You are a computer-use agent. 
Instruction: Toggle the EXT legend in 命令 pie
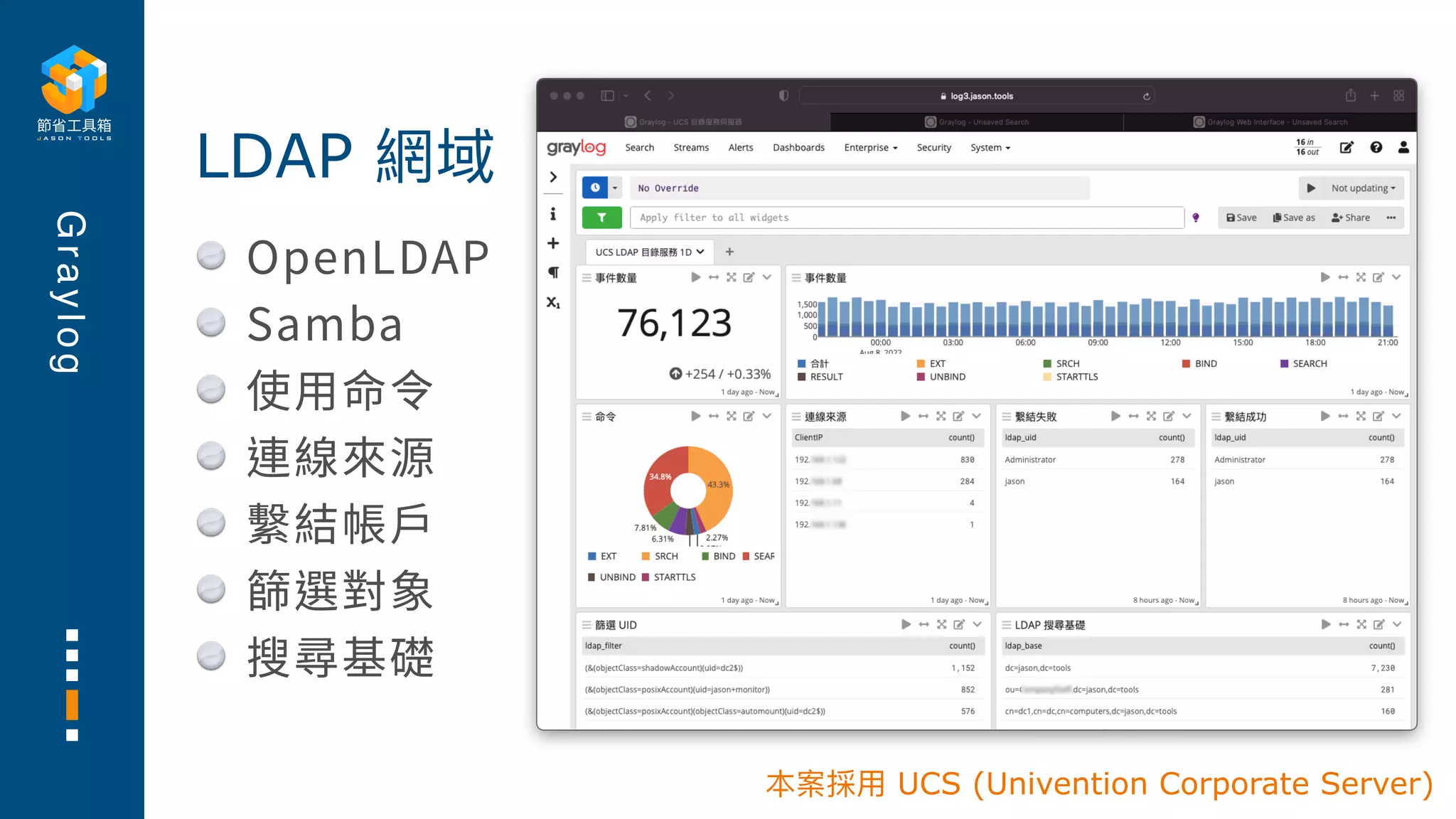pyautogui.click(x=602, y=556)
